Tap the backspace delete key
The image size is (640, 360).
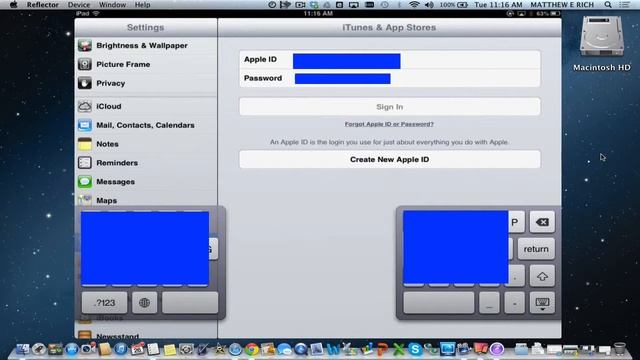(542, 222)
